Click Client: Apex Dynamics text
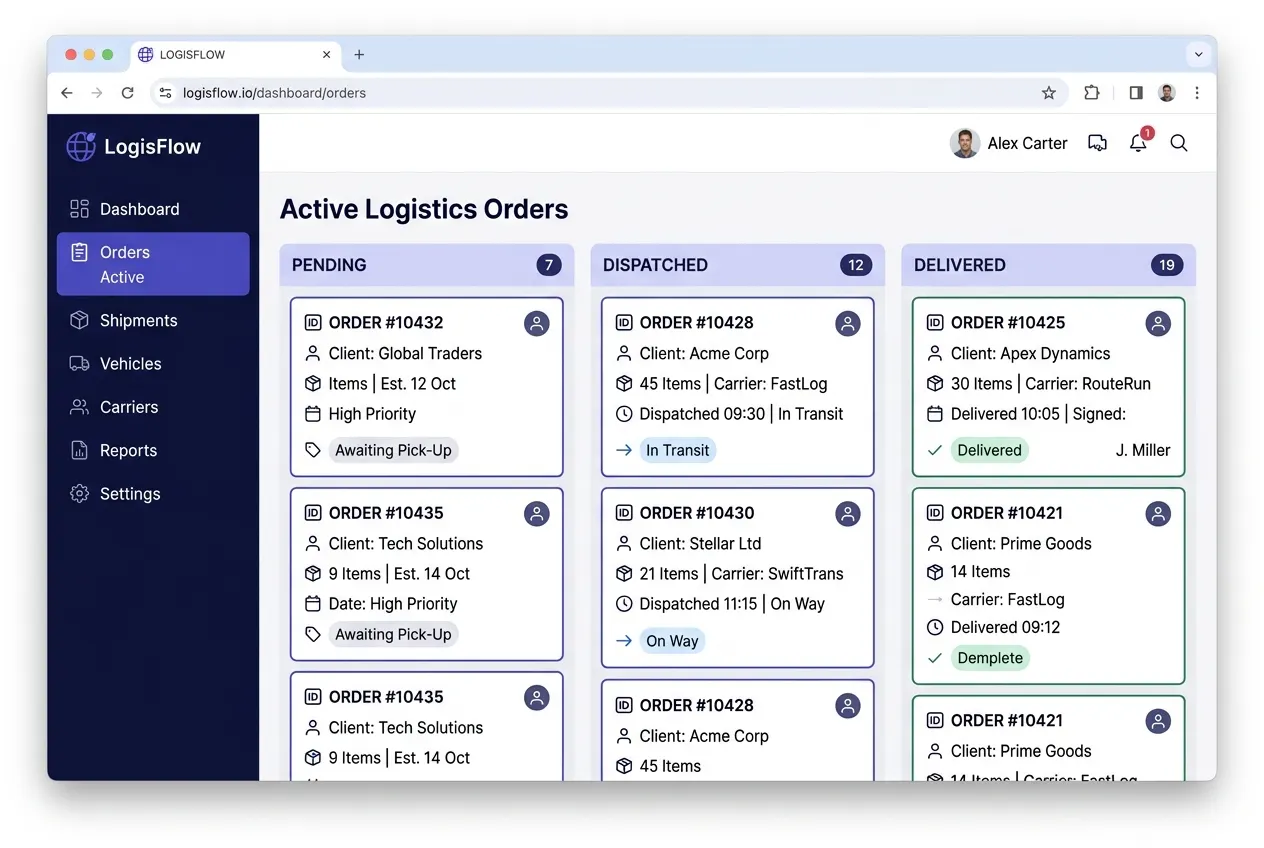1264x848 pixels. pyautogui.click(x=1030, y=353)
